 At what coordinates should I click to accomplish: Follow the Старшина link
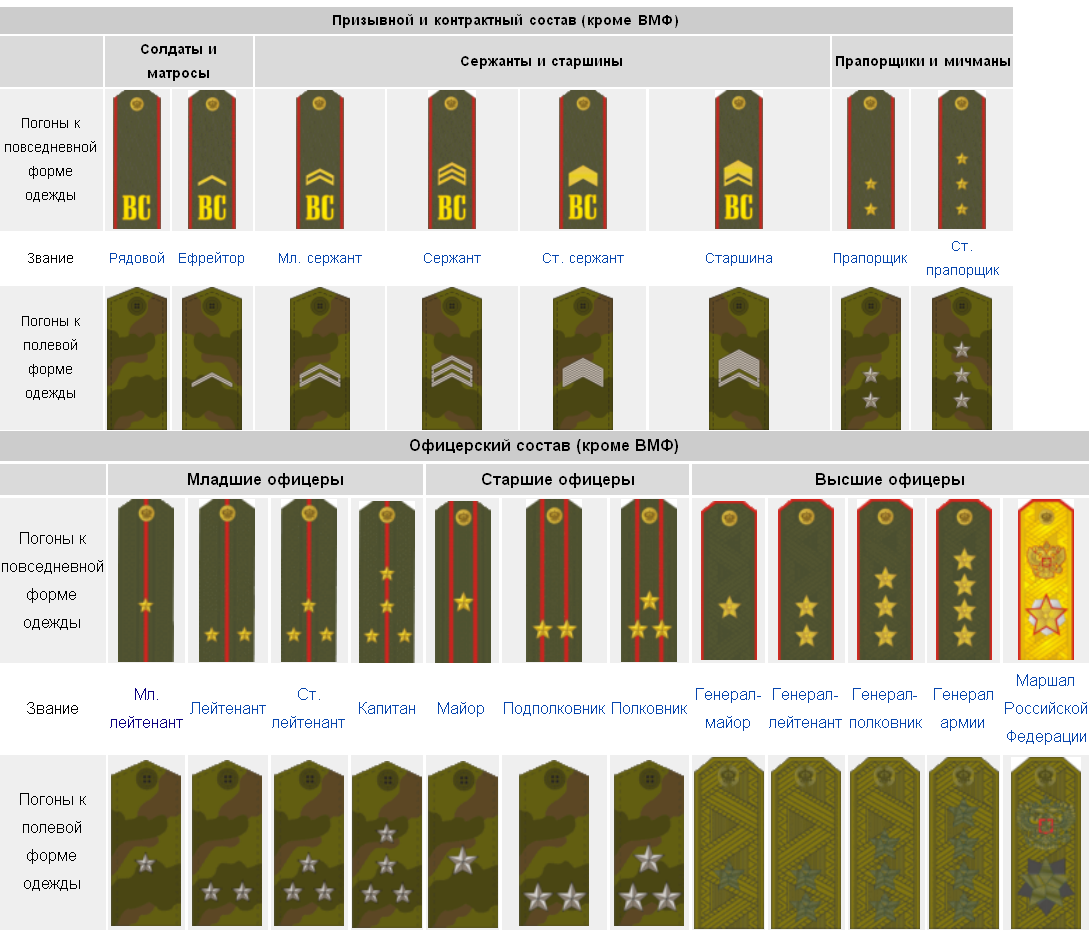[738, 258]
